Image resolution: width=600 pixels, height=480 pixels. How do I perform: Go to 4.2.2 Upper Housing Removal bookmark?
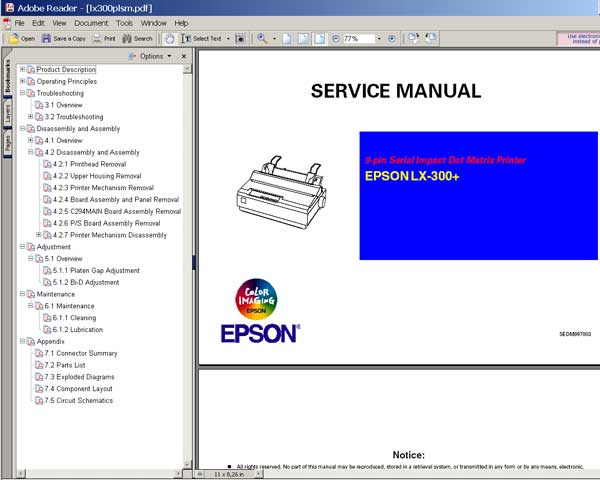pyautogui.click(x=97, y=176)
